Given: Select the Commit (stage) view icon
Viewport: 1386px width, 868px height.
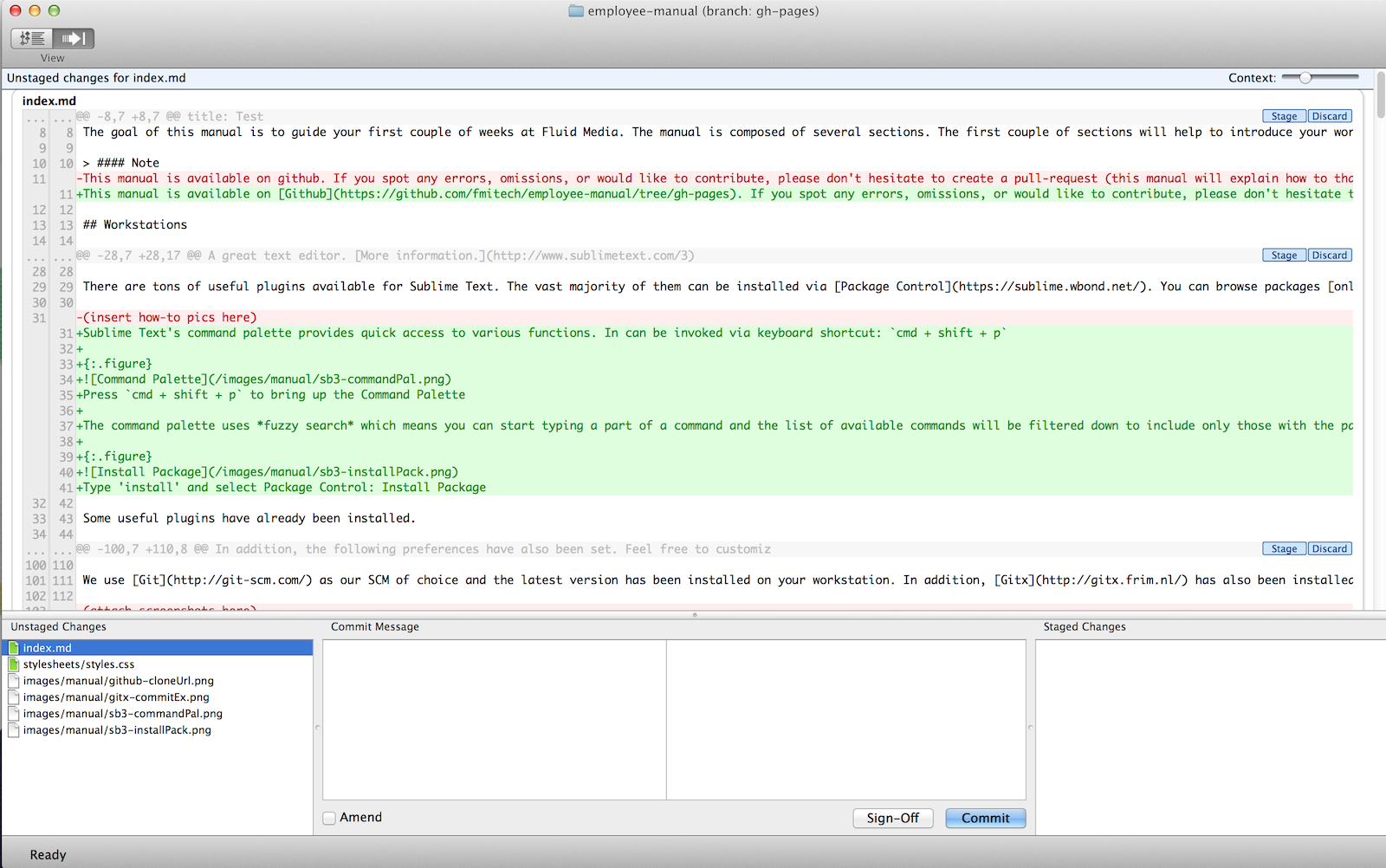Looking at the screenshot, I should 74,38.
